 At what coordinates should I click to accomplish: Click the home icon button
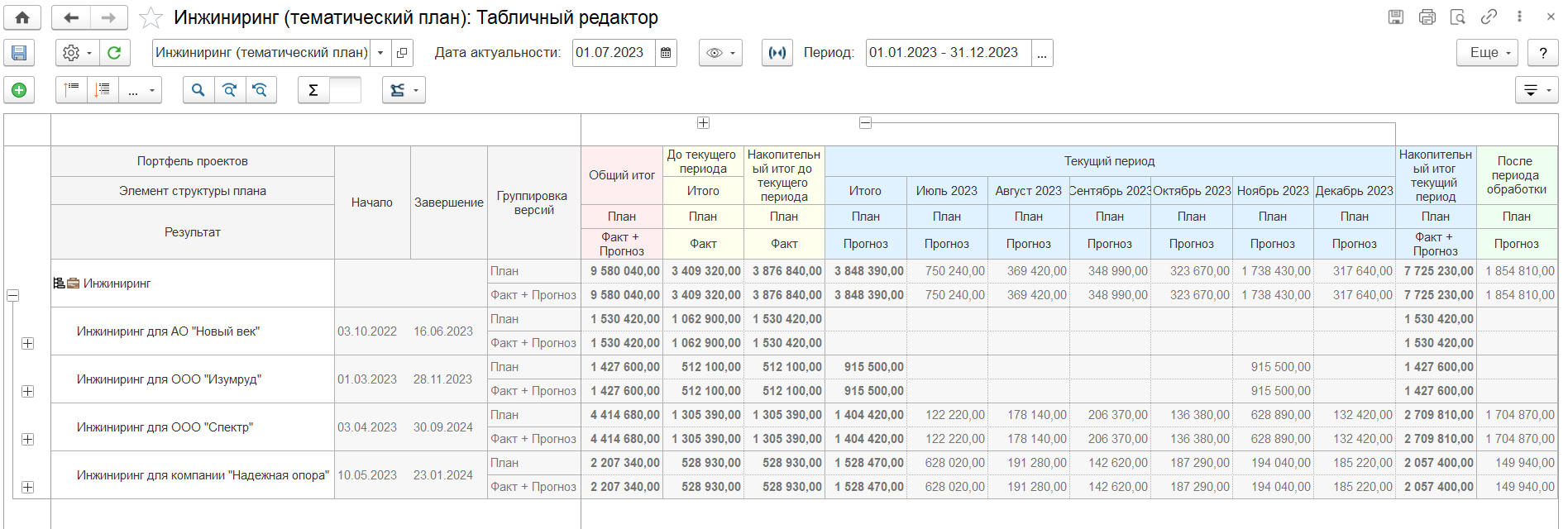pyautogui.click(x=22, y=17)
